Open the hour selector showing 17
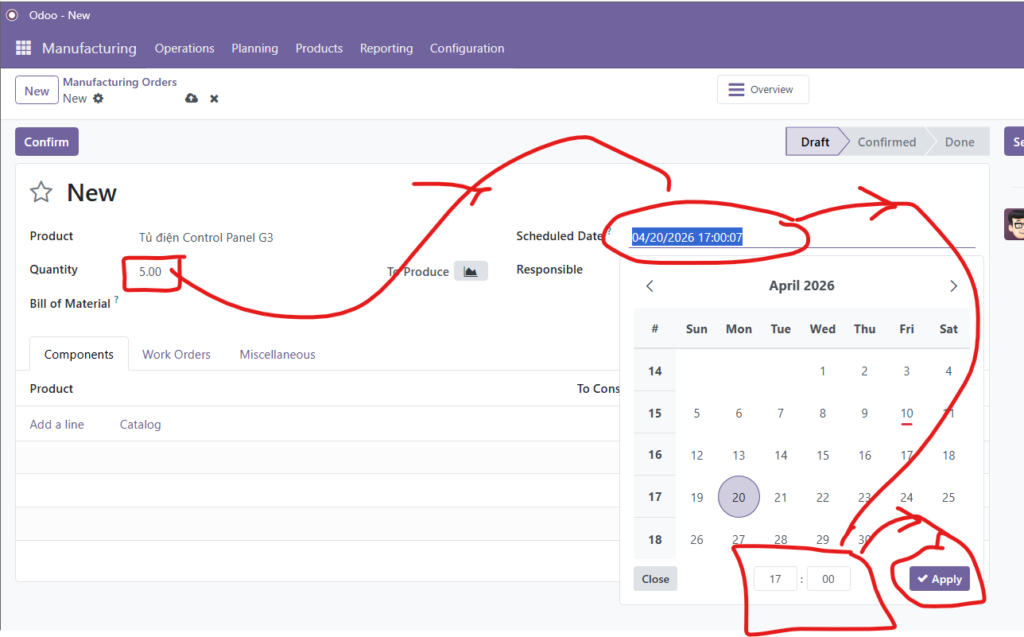 [775, 579]
